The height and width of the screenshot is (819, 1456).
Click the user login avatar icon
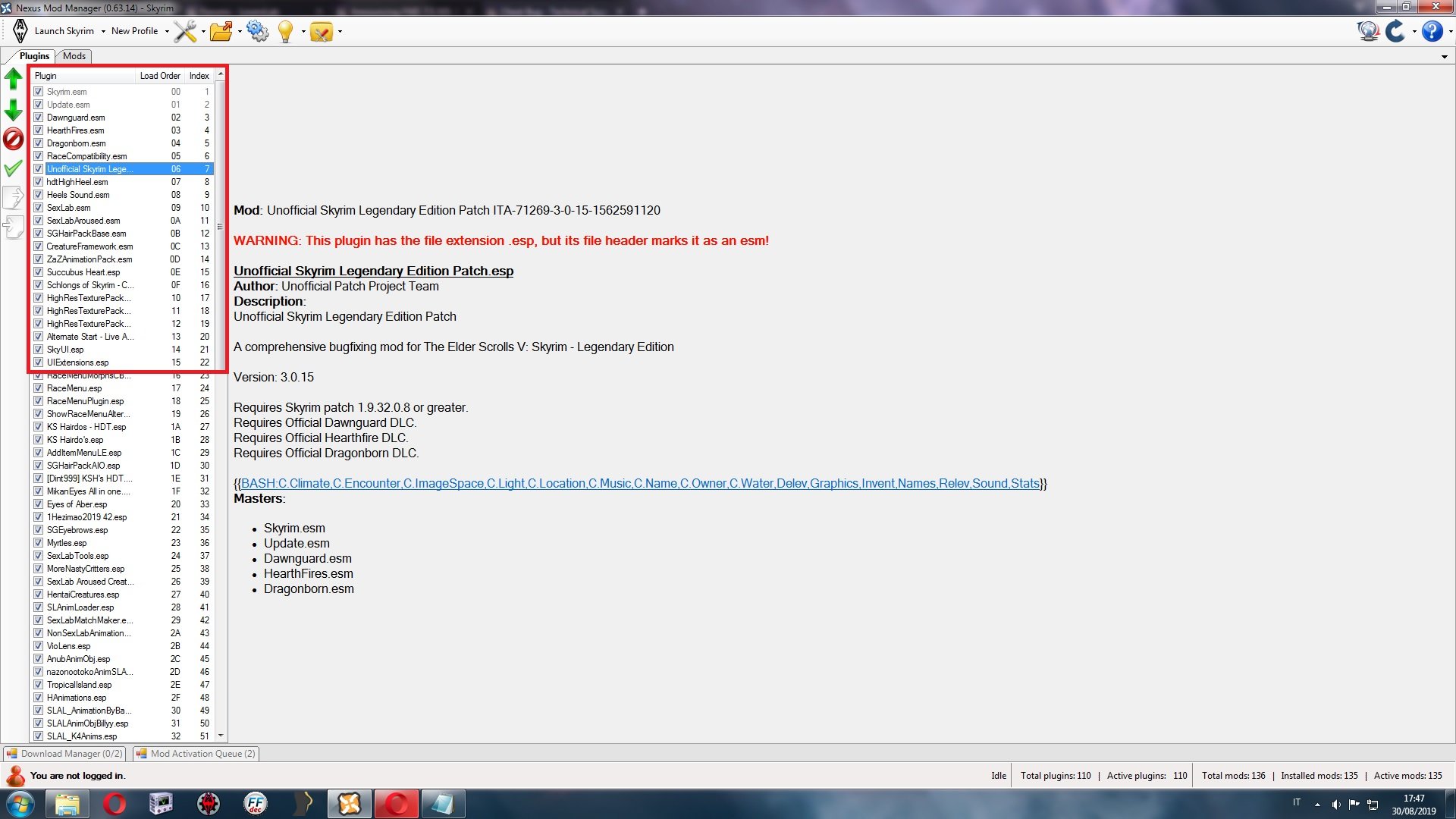(x=15, y=776)
